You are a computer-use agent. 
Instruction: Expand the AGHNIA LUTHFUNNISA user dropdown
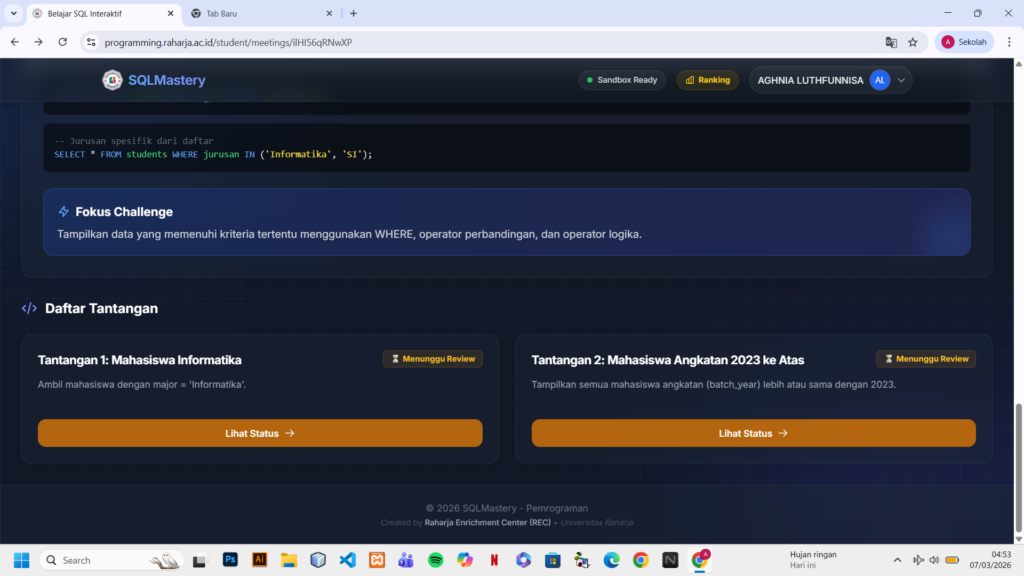[x=902, y=80]
